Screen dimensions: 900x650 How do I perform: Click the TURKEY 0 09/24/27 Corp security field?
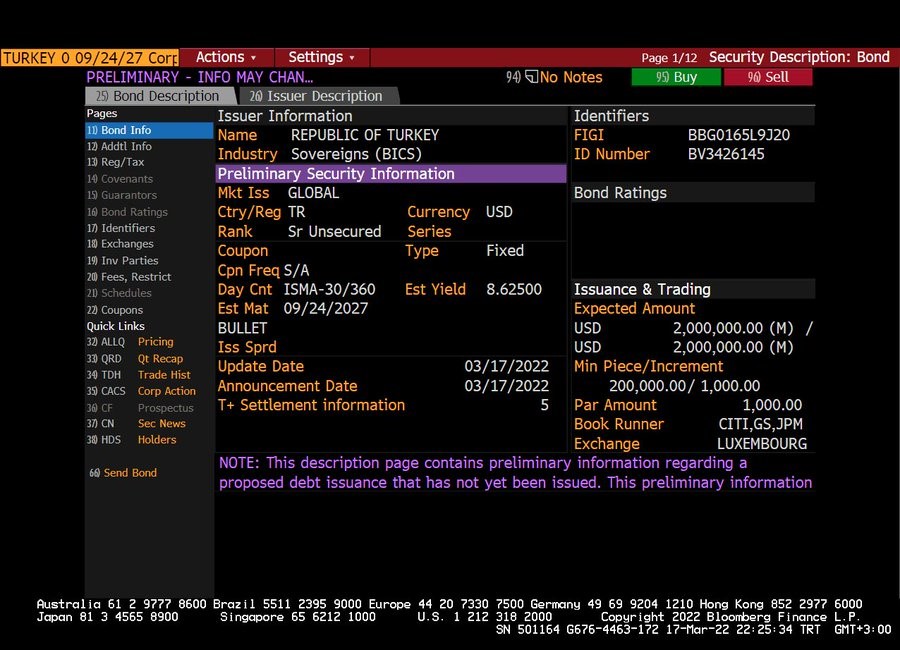[90, 58]
